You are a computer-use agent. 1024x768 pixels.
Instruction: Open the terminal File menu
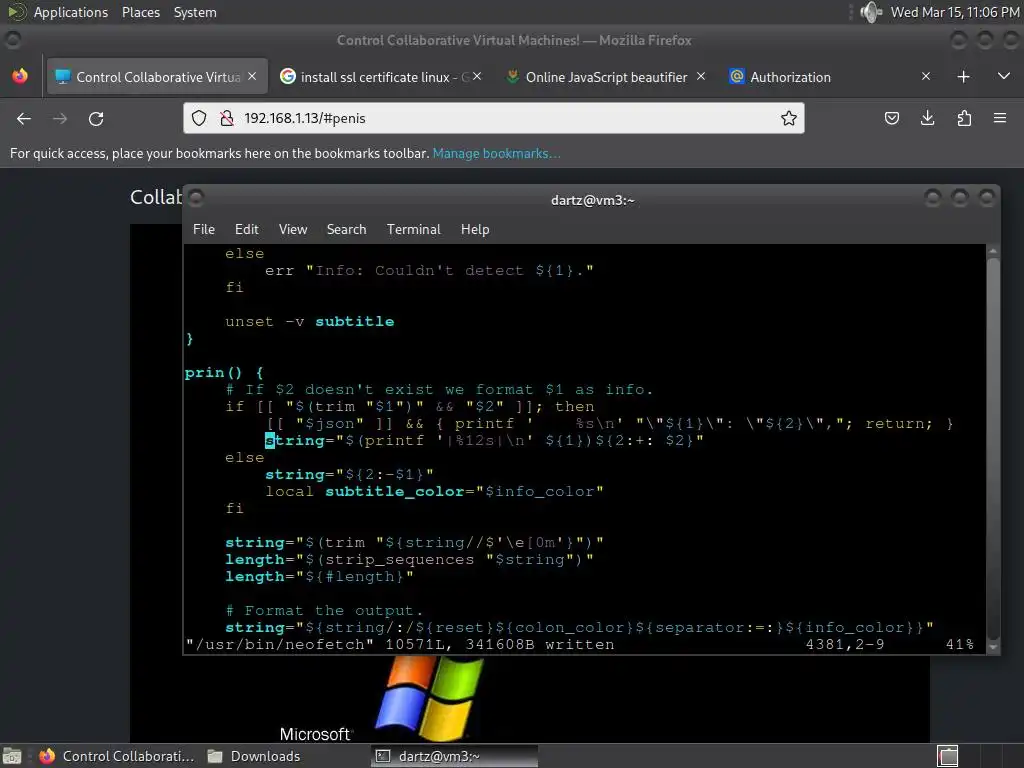coord(204,229)
